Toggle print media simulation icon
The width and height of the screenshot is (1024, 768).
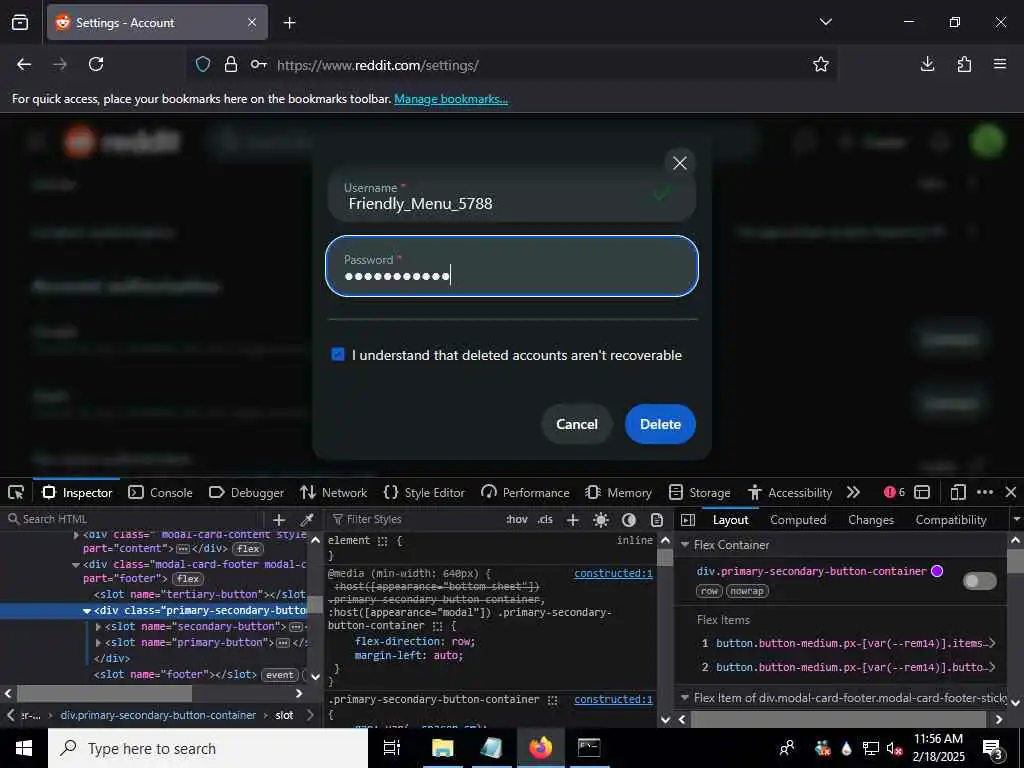[x=657, y=519]
